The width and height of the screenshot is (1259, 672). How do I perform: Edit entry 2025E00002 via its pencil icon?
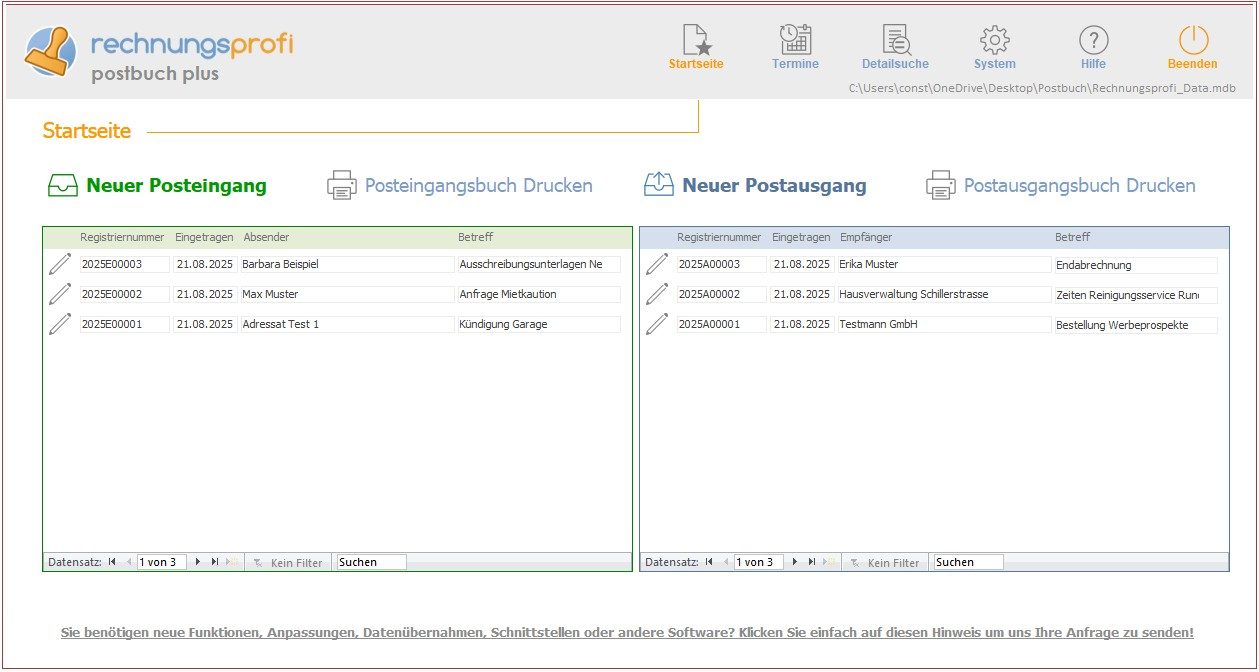tap(60, 294)
